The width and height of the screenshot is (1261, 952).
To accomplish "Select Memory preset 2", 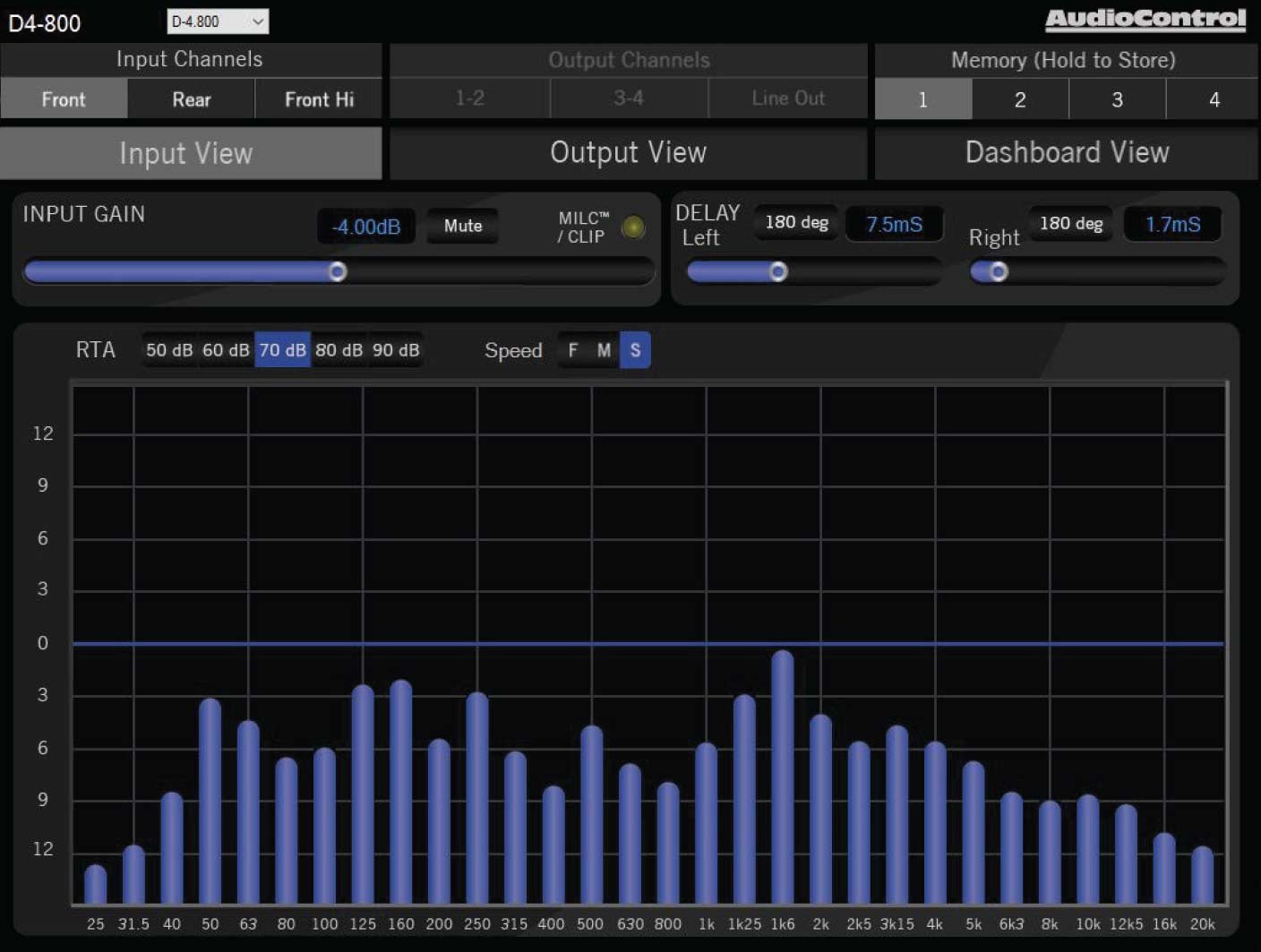I will pyautogui.click(x=1020, y=99).
